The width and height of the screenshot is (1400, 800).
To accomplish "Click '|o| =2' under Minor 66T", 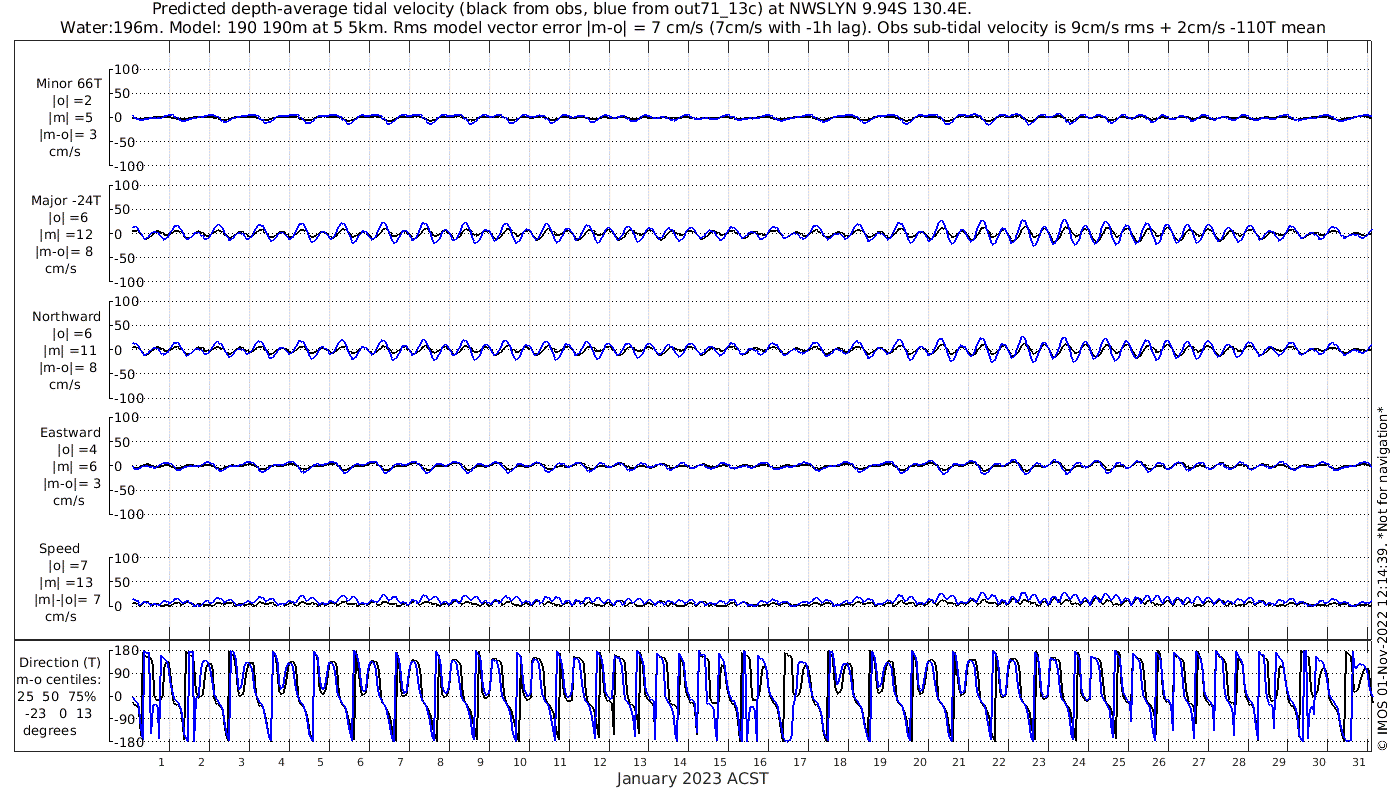I will tap(72, 101).
